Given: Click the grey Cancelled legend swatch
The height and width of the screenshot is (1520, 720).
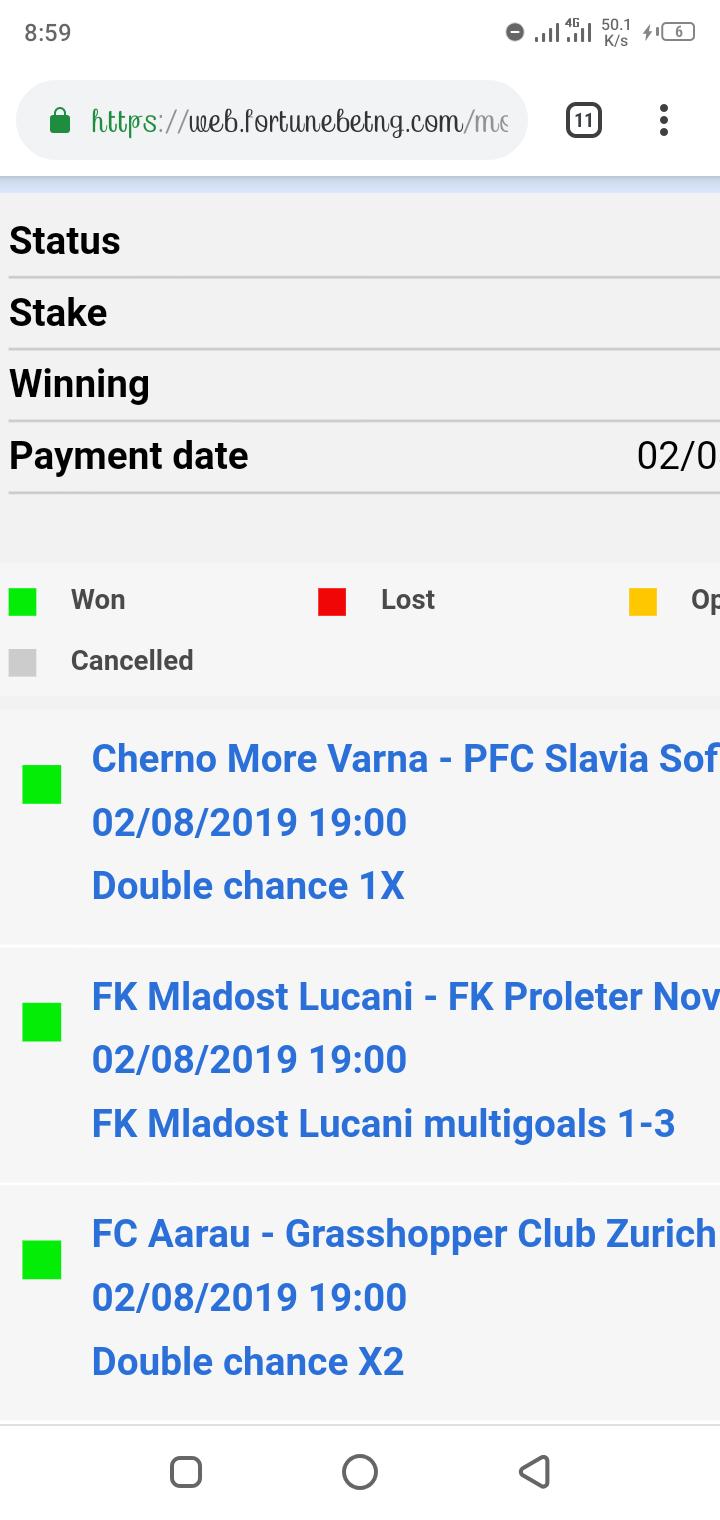Looking at the screenshot, I should click(22, 663).
